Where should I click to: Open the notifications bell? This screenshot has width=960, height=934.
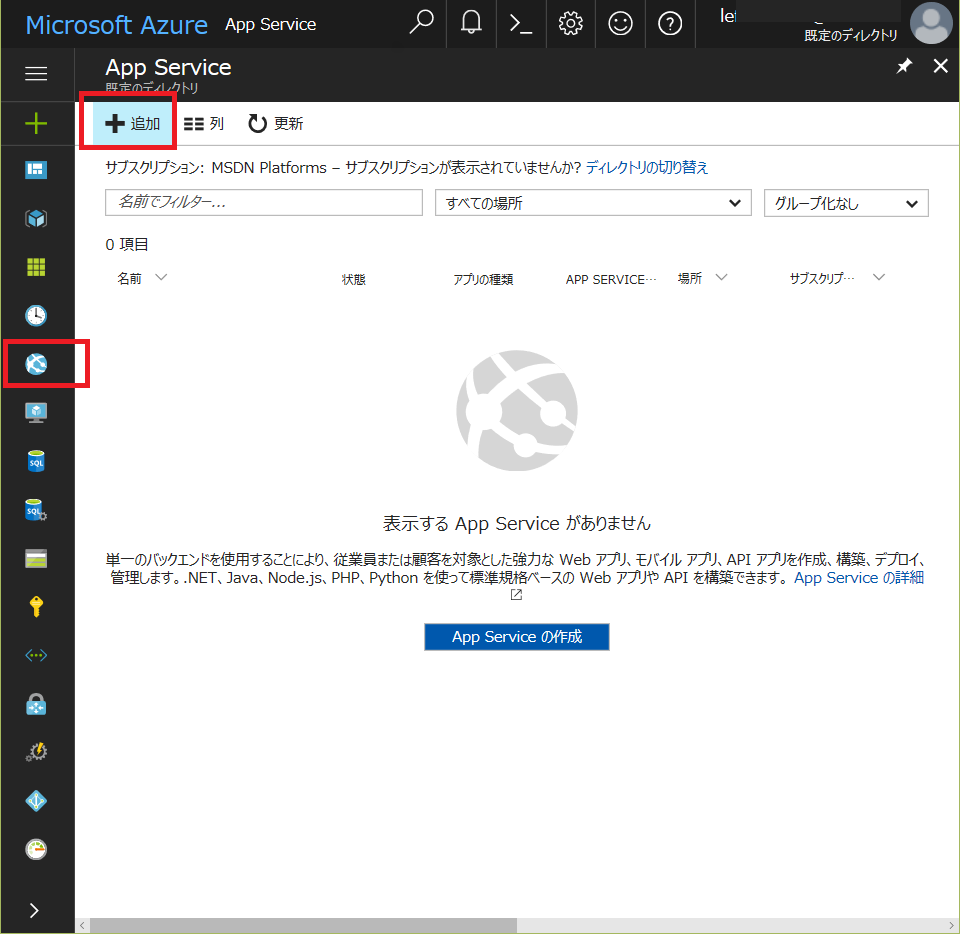[x=471, y=23]
